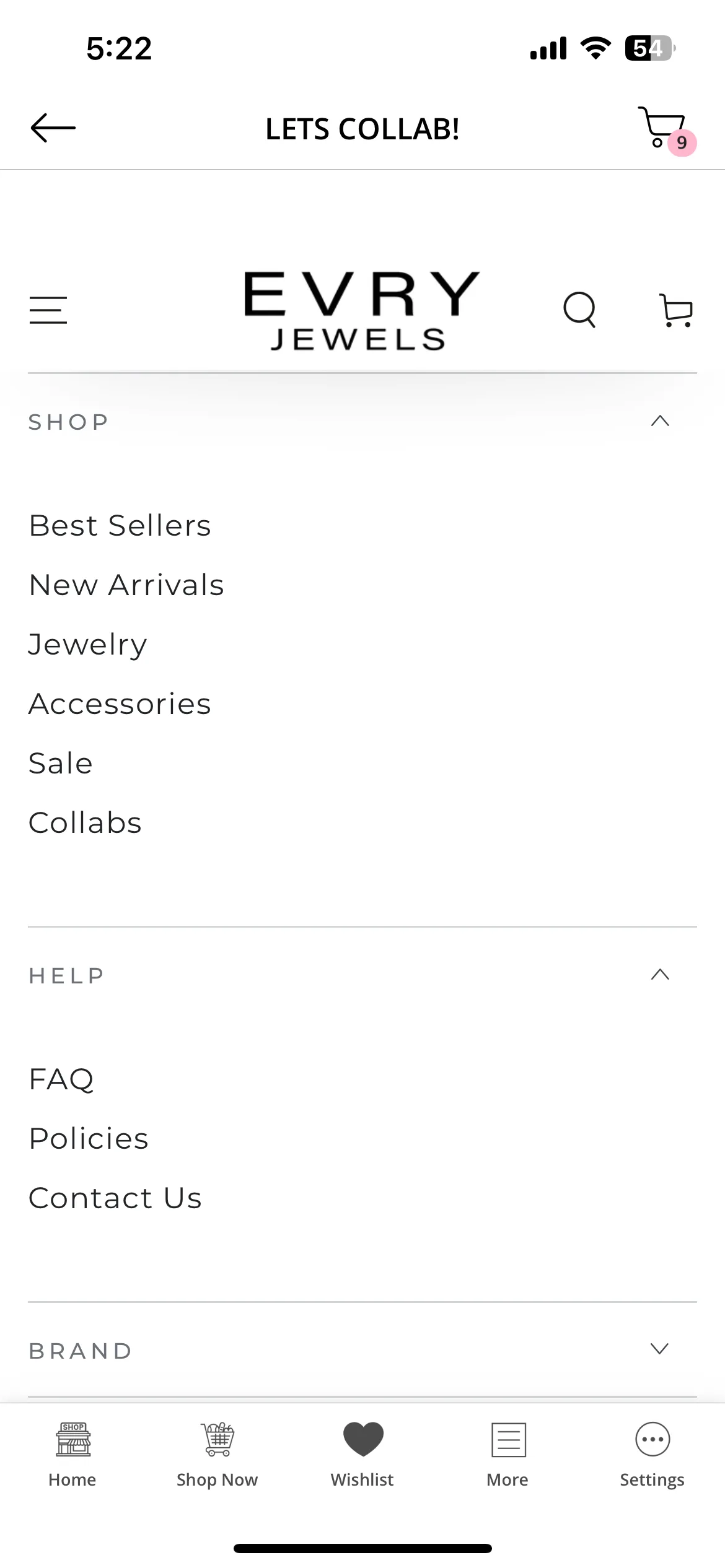Select the Jewelry menu item
Image resolution: width=725 pixels, height=1568 pixels.
pos(88,645)
